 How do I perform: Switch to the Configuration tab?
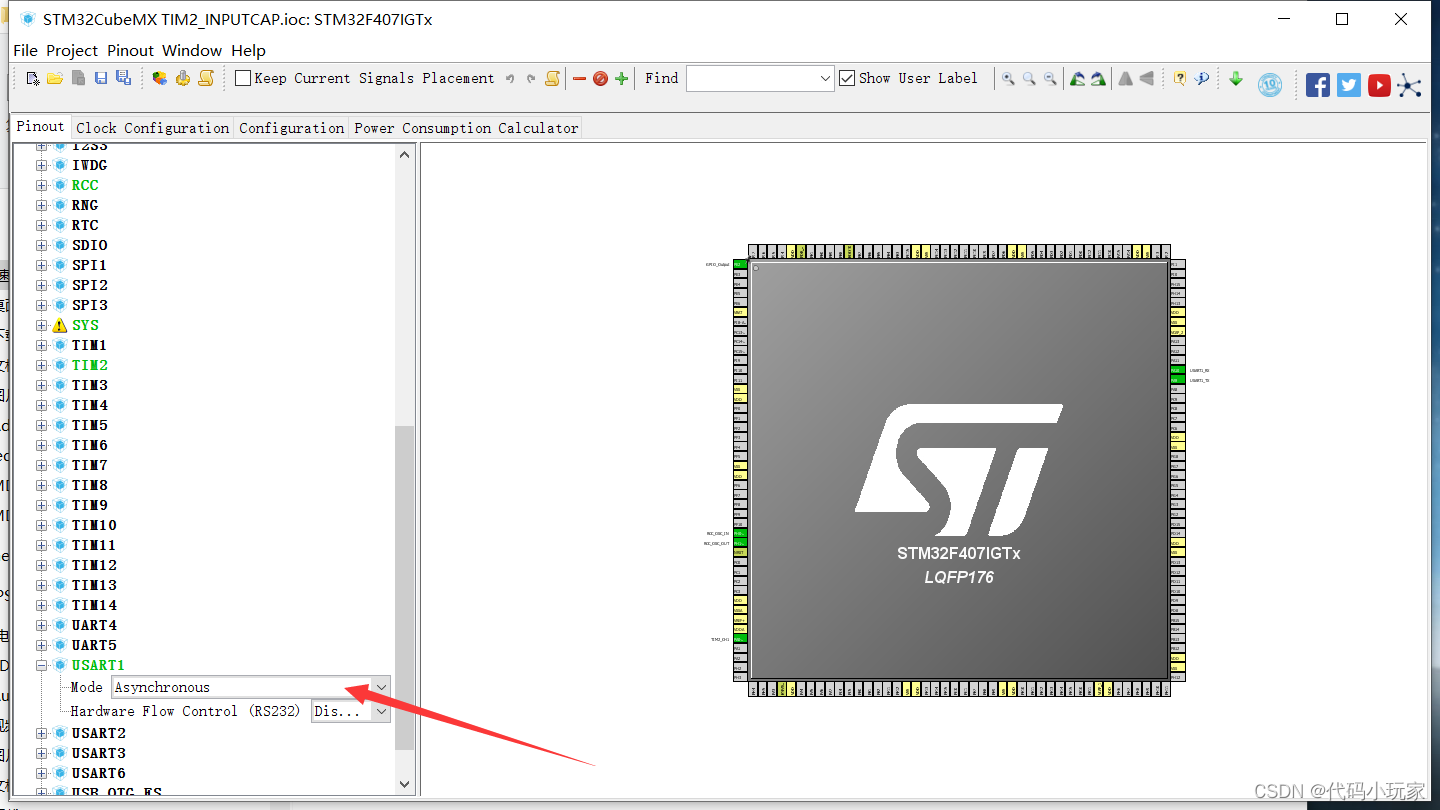[x=291, y=128]
